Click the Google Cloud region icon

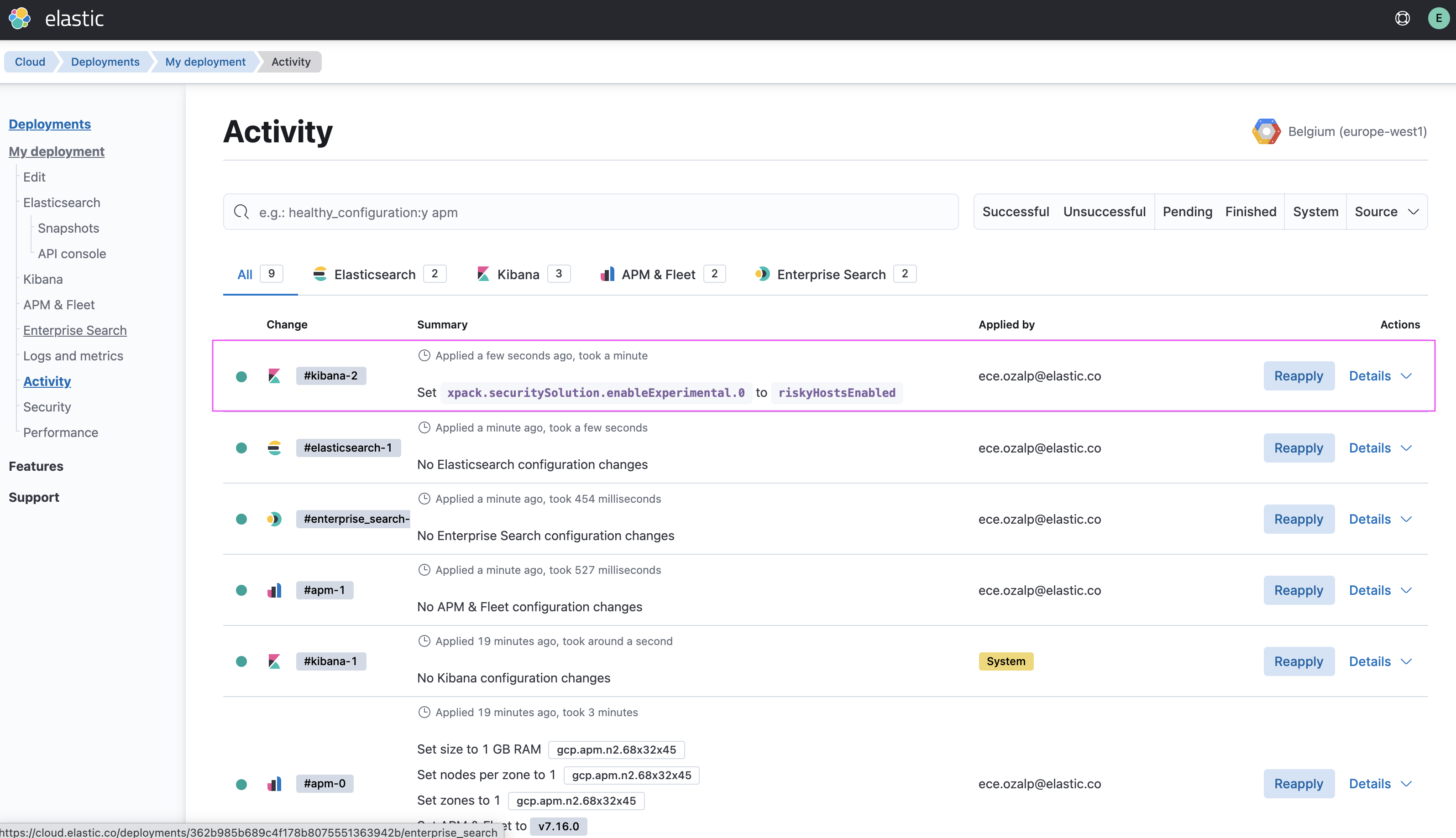(x=1266, y=131)
